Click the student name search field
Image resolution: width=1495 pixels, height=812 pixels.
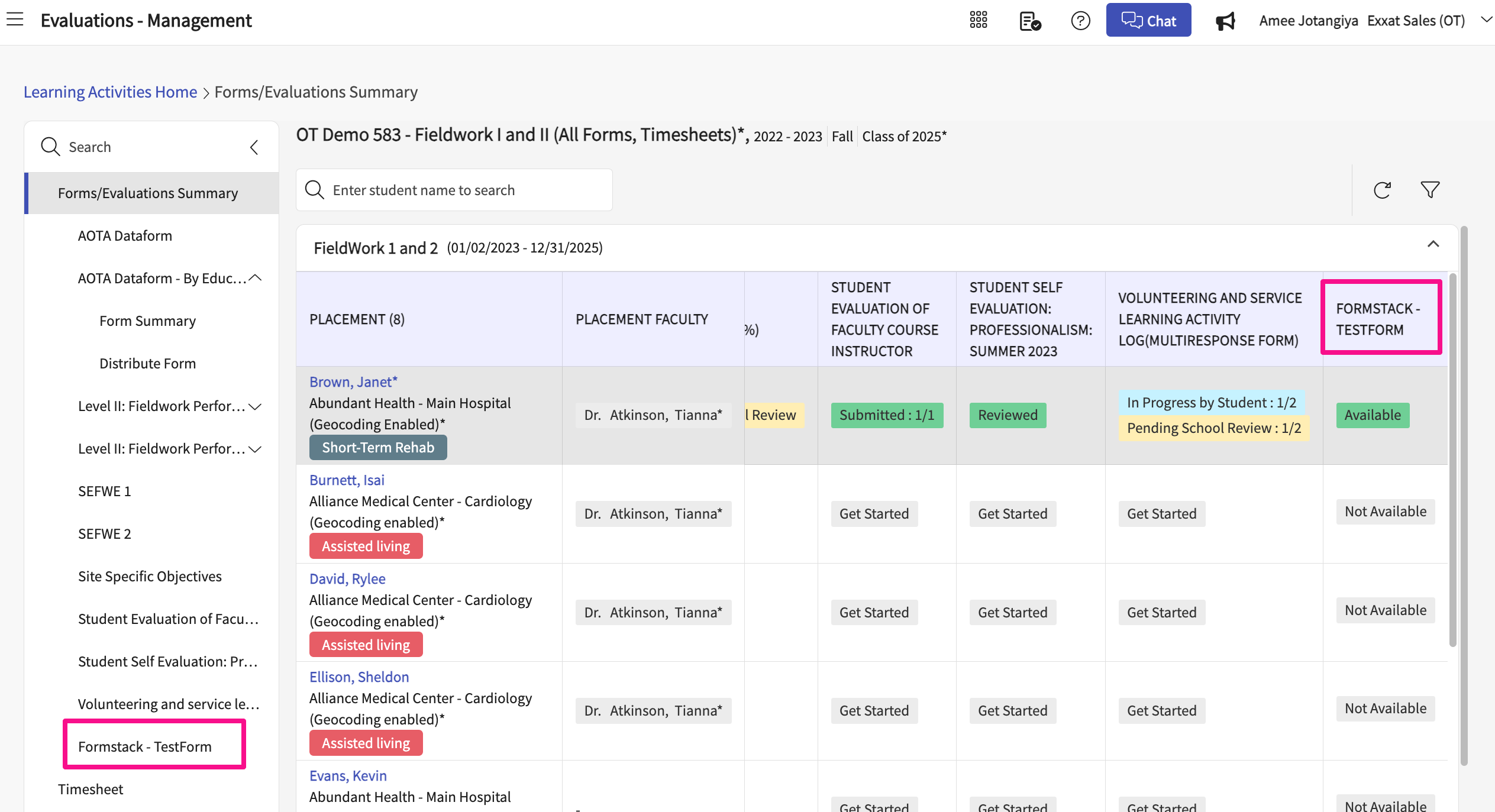pos(454,190)
